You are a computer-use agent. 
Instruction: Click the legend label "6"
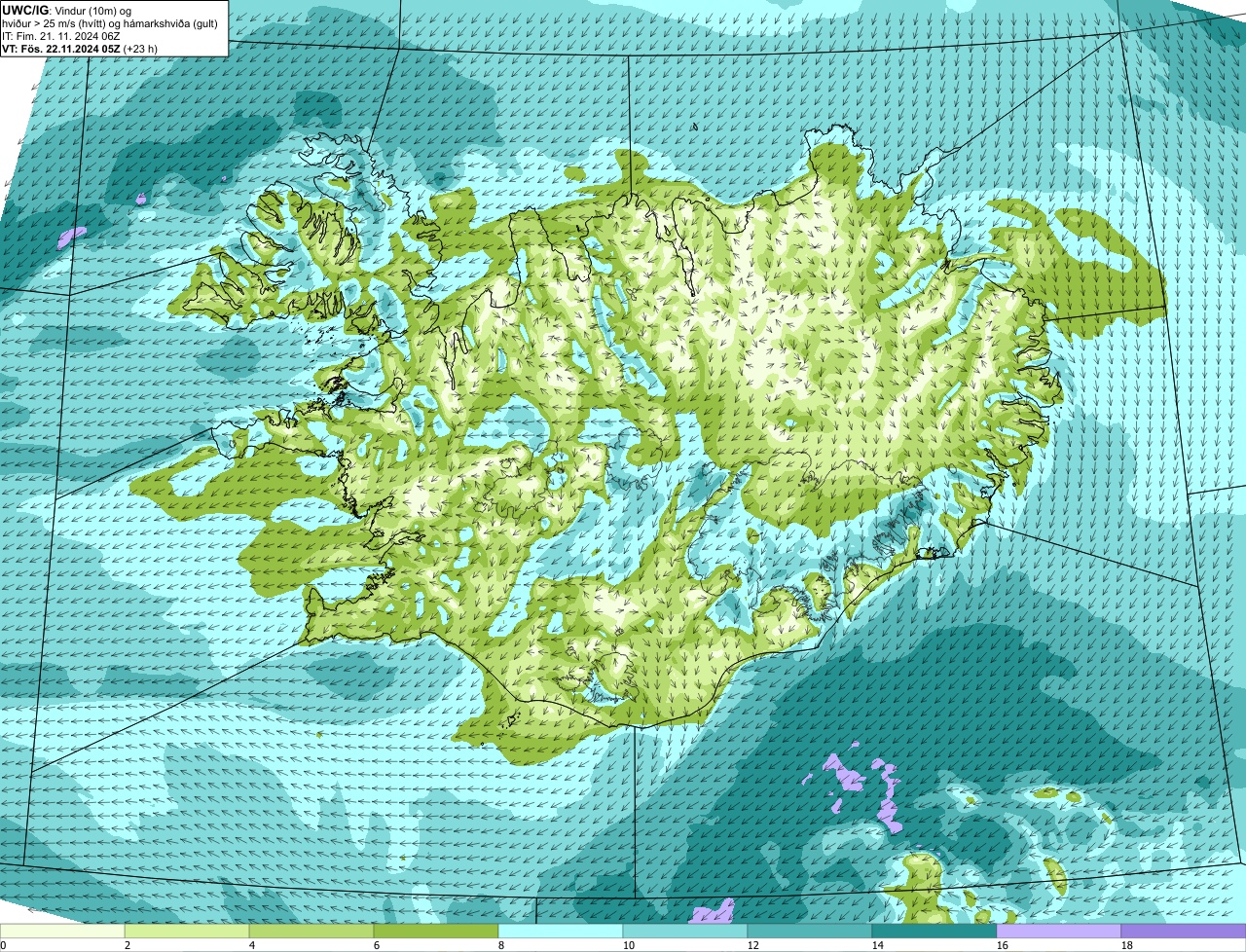click(377, 945)
